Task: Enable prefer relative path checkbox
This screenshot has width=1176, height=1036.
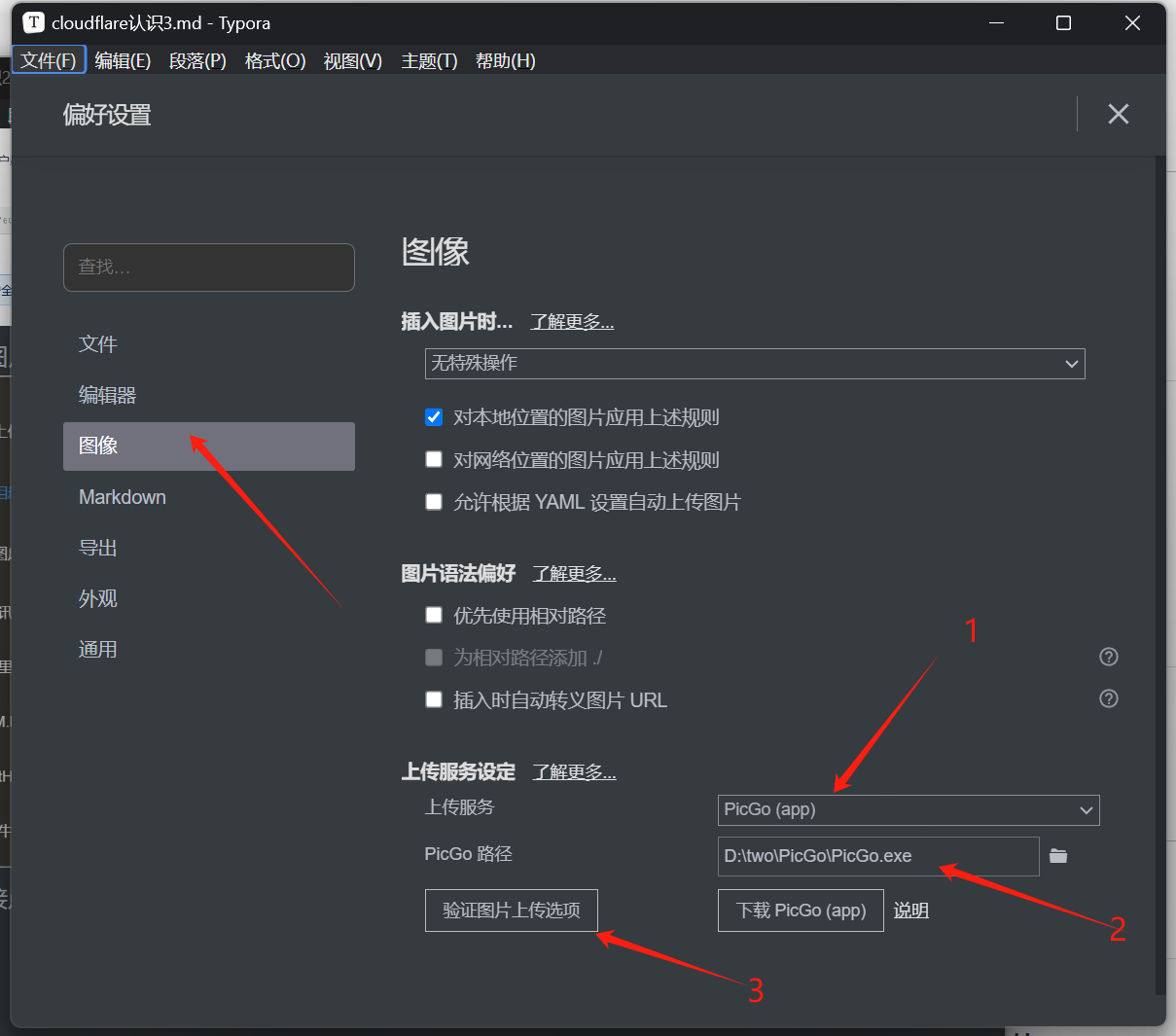Action: coord(434,615)
